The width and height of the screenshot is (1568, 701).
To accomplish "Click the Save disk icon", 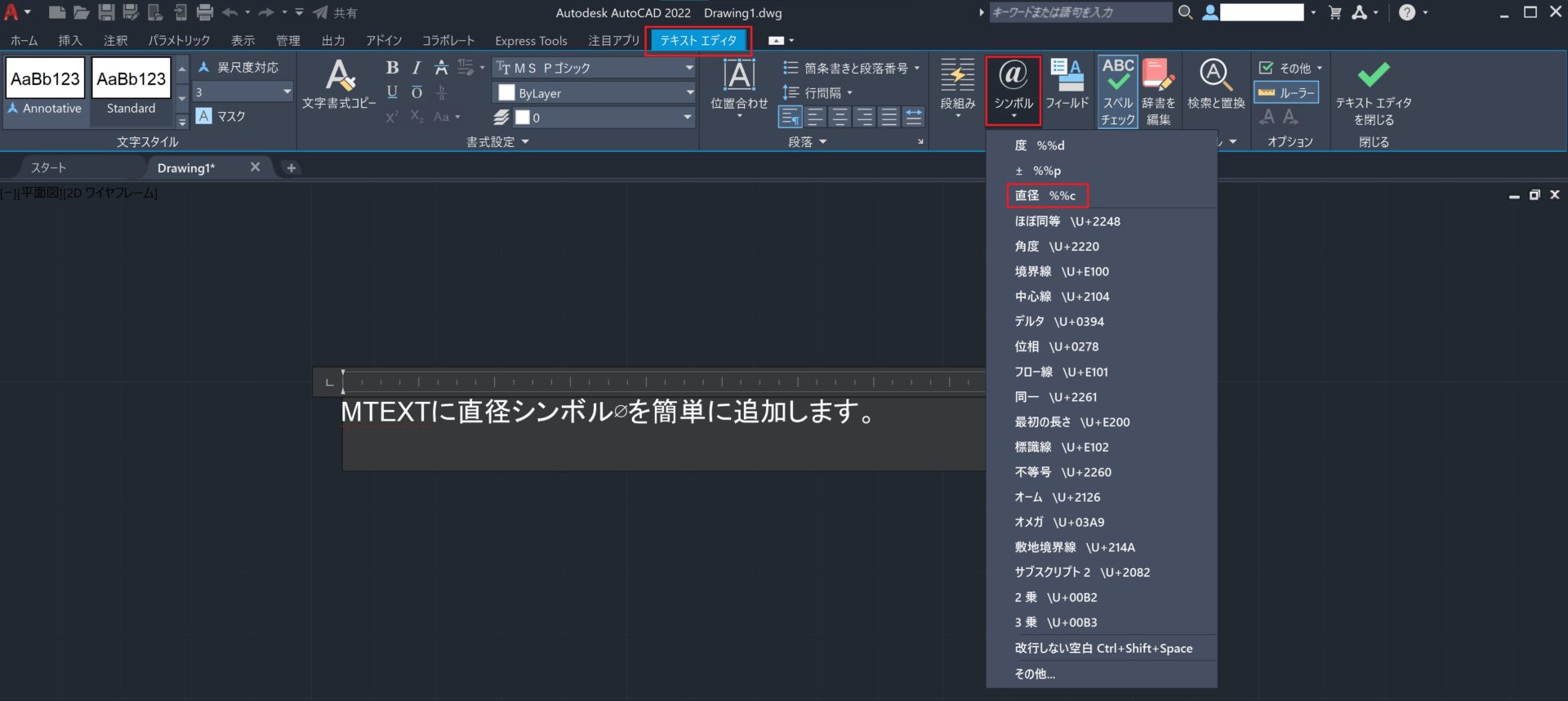I will pyautogui.click(x=106, y=12).
